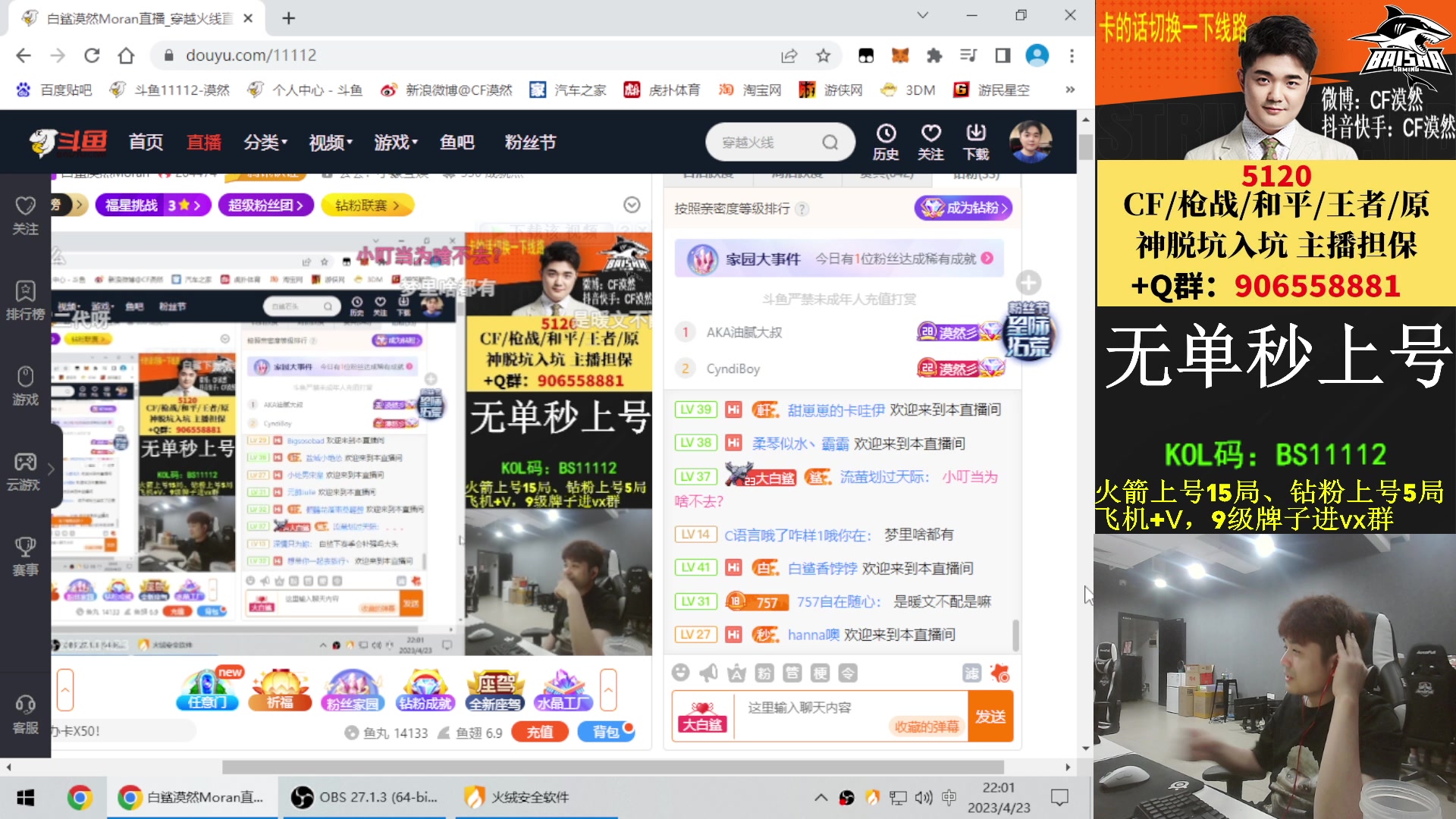Click the browser reload button

point(92,55)
